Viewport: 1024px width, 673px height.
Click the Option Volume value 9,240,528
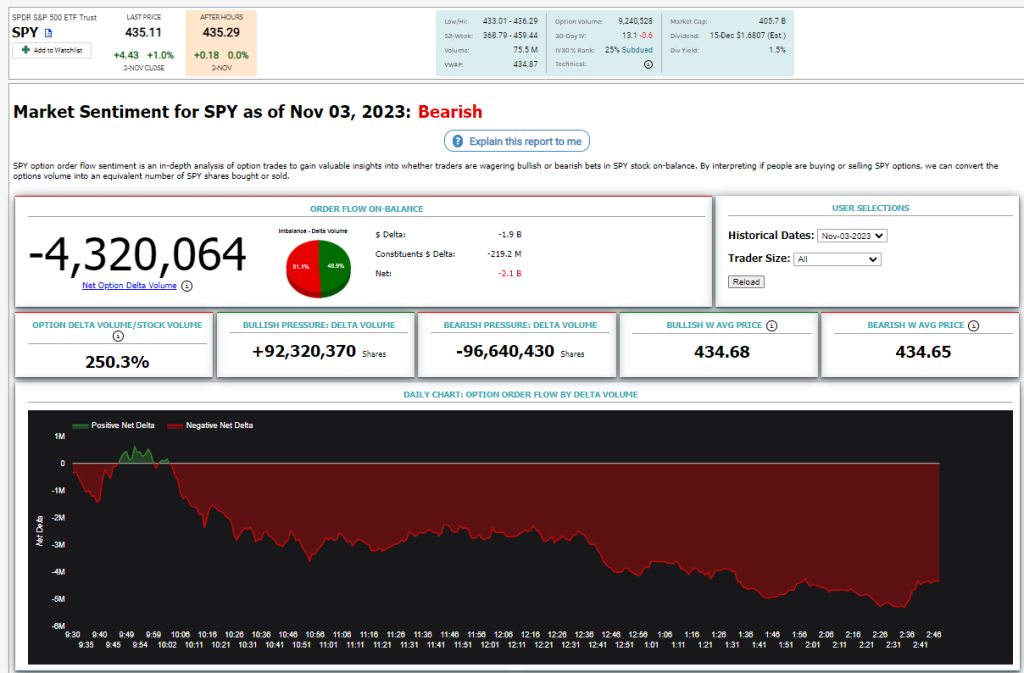(635, 21)
